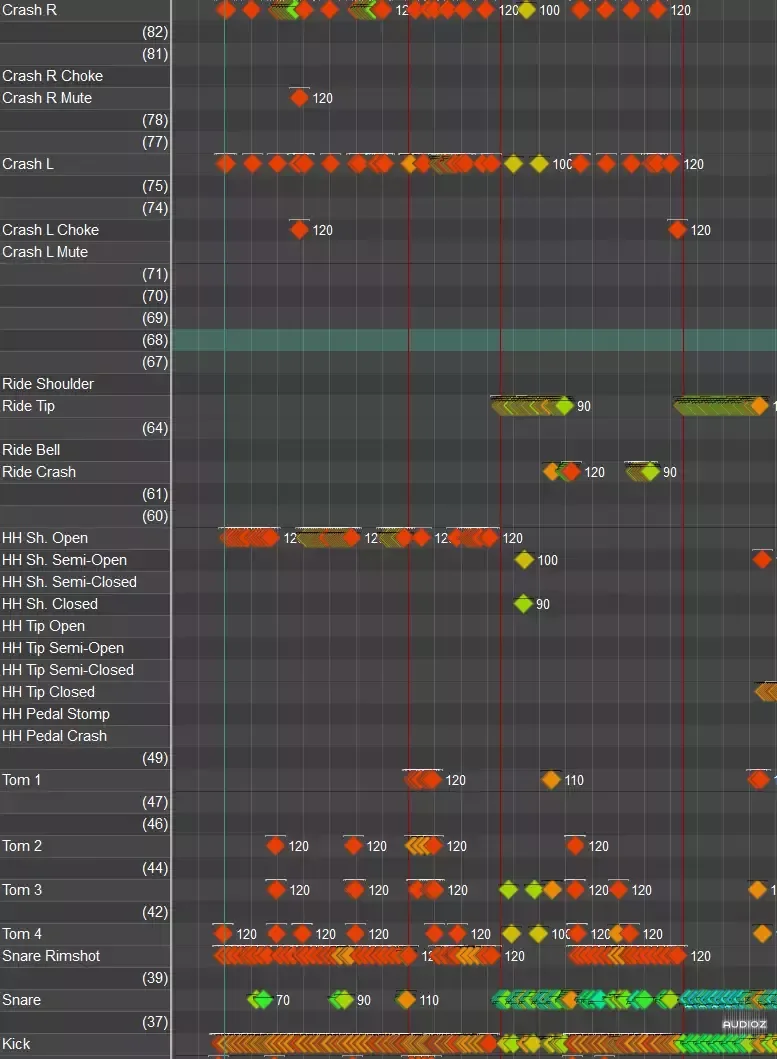The width and height of the screenshot is (777, 1059).
Task: Select the HH Tip Closed lane label
Action: tap(48, 692)
